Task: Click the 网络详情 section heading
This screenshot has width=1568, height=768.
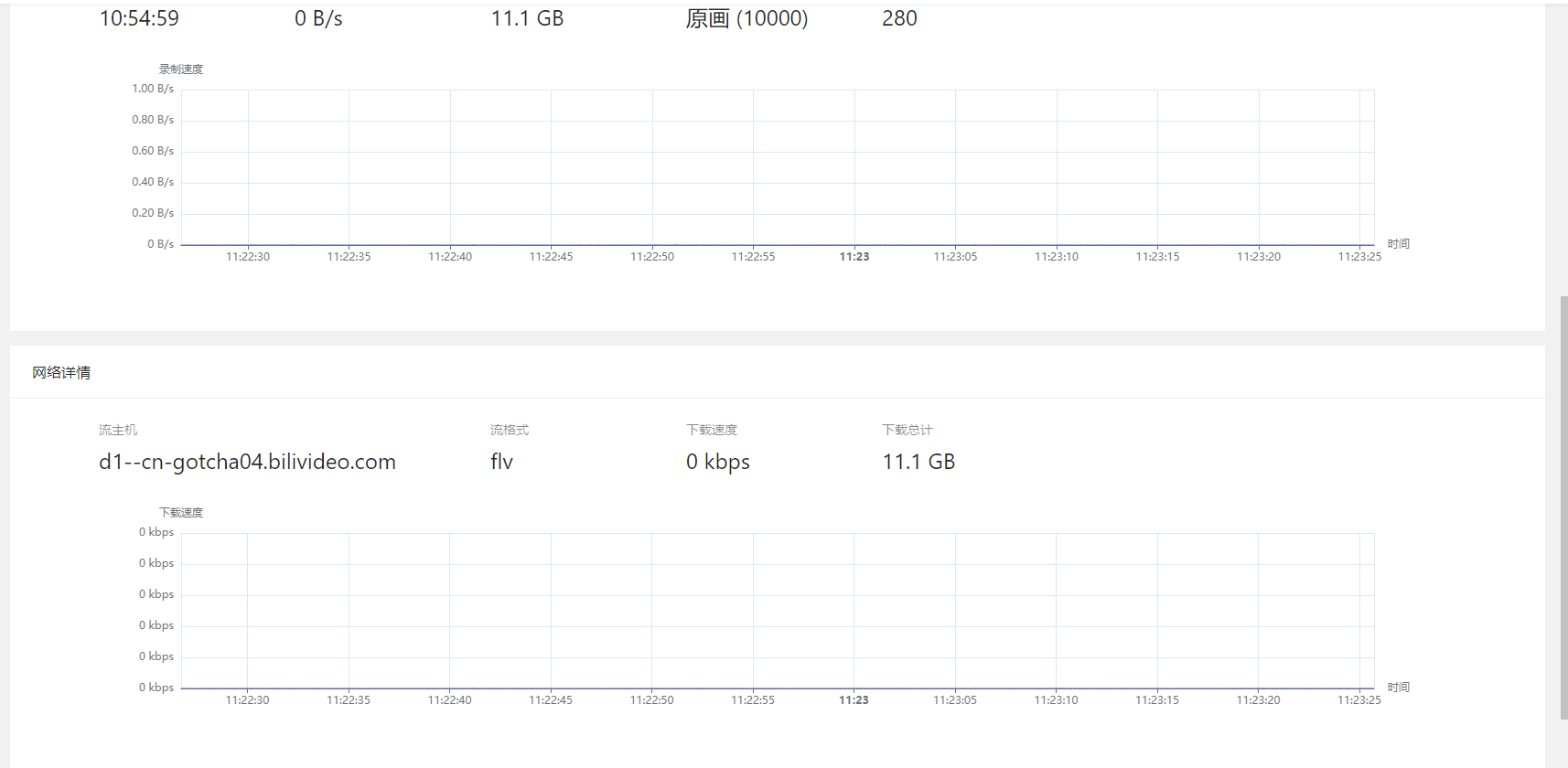Action: [x=61, y=372]
